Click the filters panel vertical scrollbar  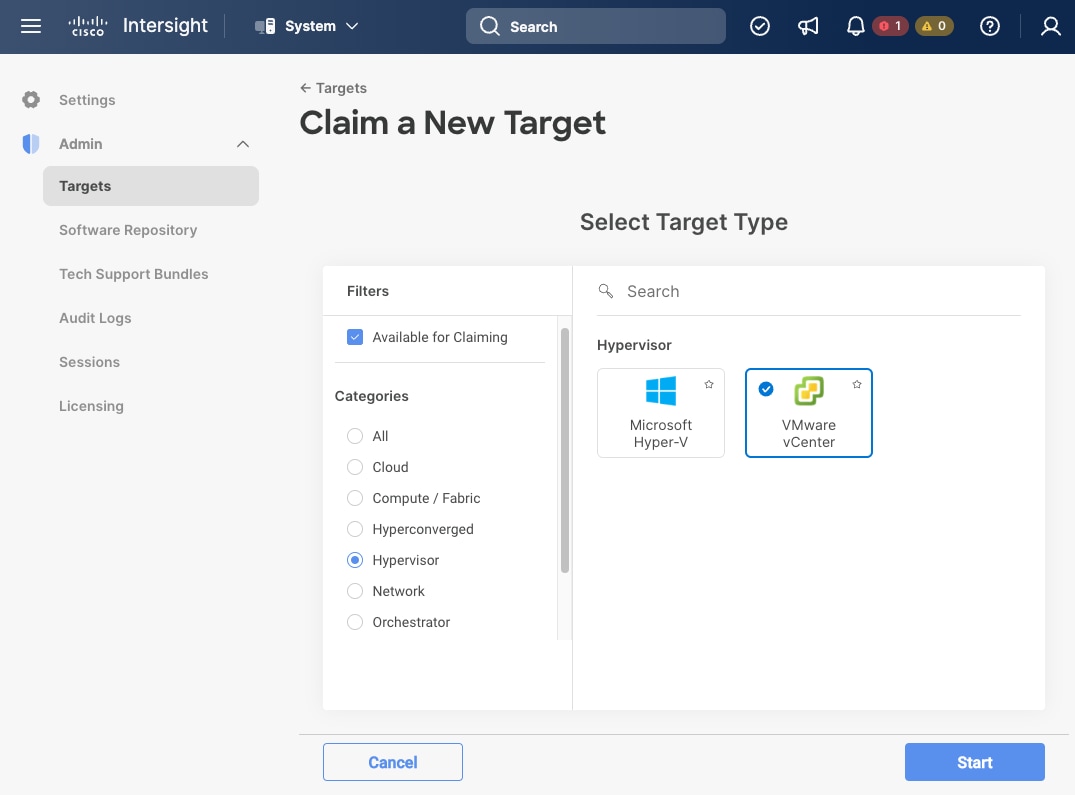point(565,450)
